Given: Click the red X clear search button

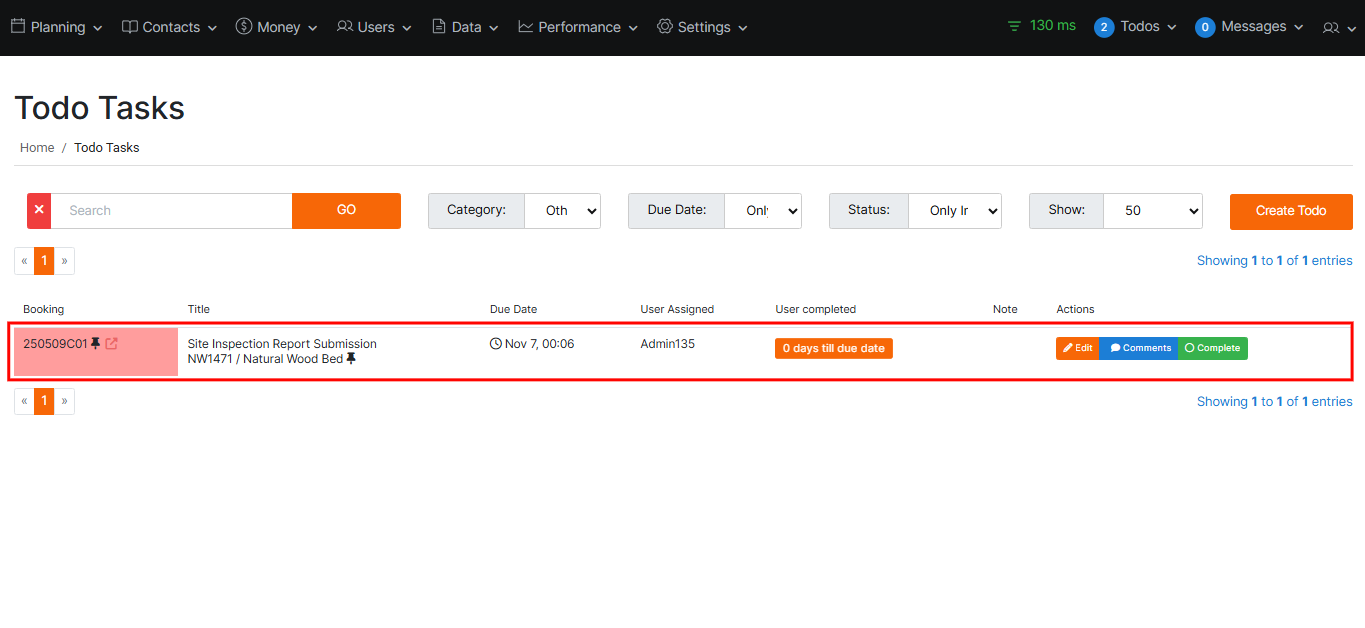Looking at the screenshot, I should point(39,211).
